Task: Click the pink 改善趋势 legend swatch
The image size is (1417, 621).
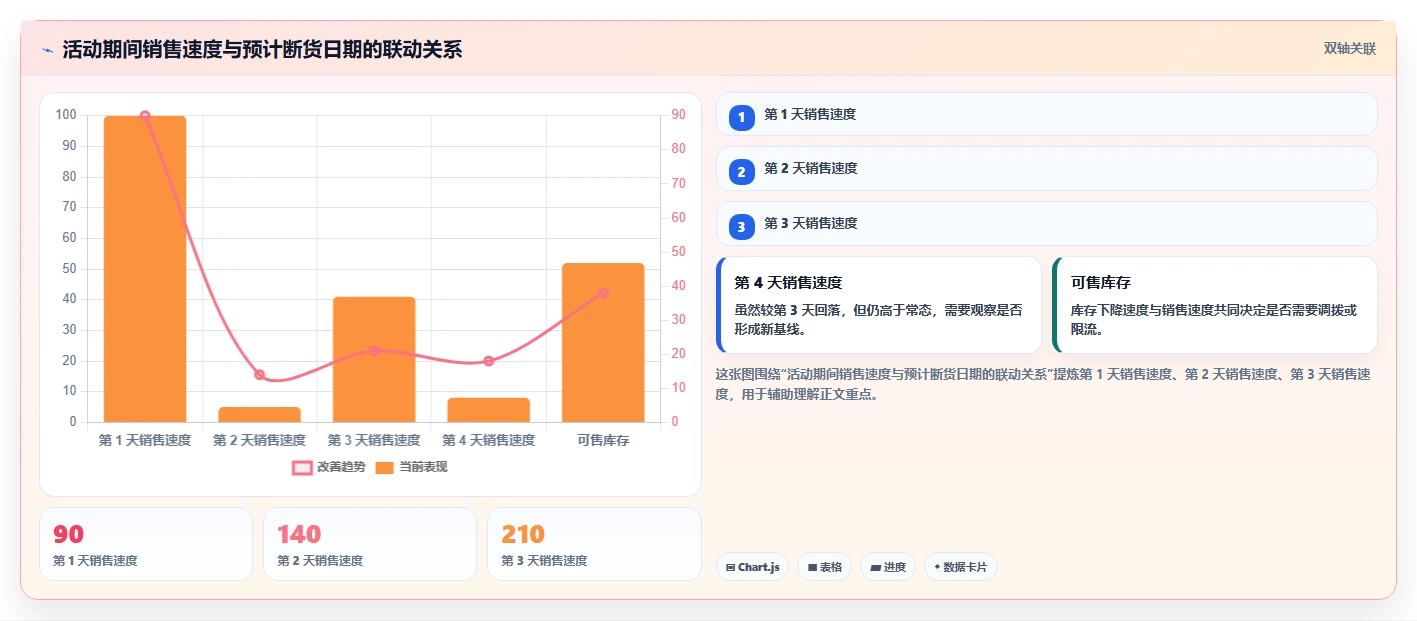Action: tap(302, 468)
